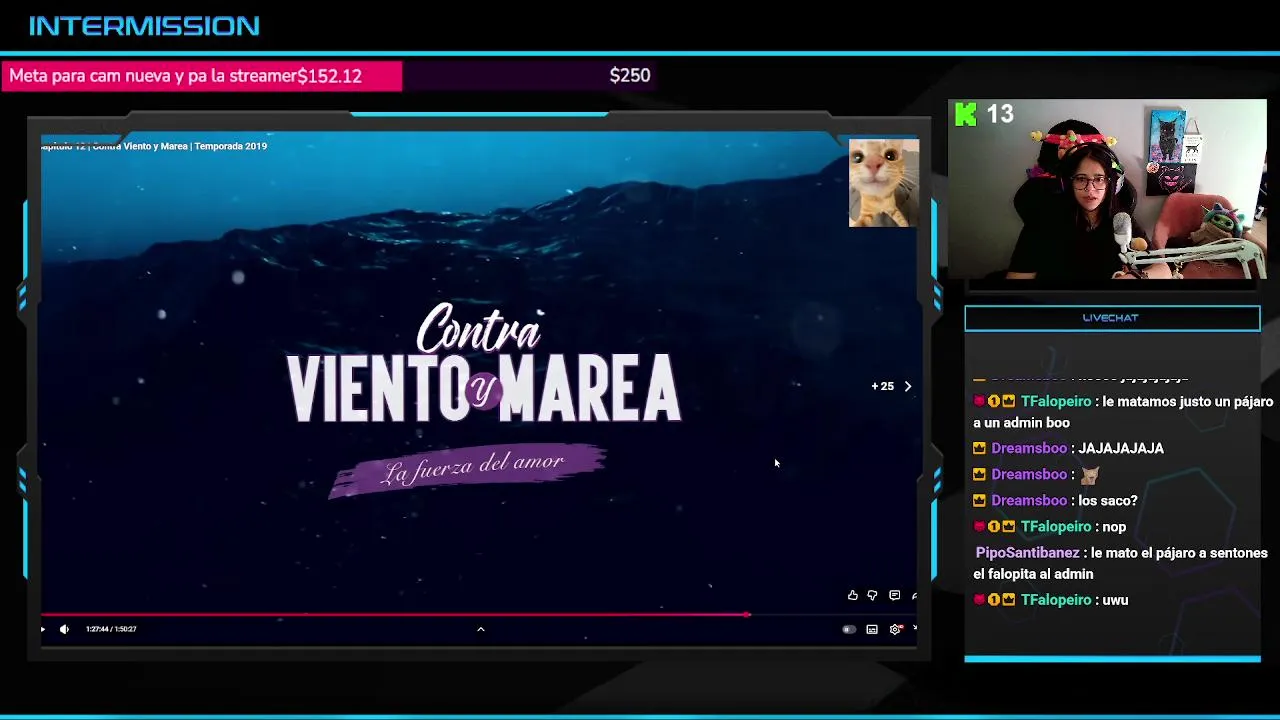The image size is (1280, 720).
Task: Select the donation goal bar
Action: (x=330, y=76)
